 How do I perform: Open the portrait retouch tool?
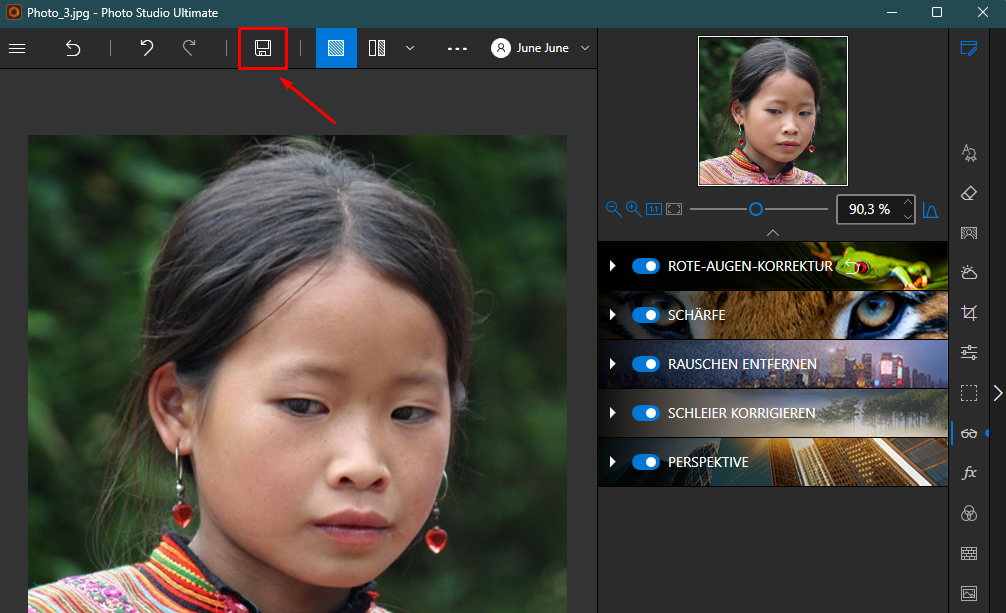pos(969,233)
